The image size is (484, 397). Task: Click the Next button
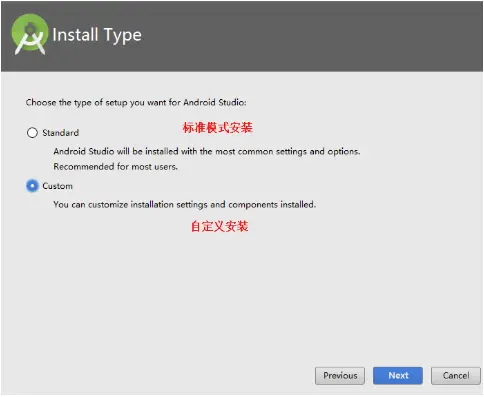pos(398,376)
